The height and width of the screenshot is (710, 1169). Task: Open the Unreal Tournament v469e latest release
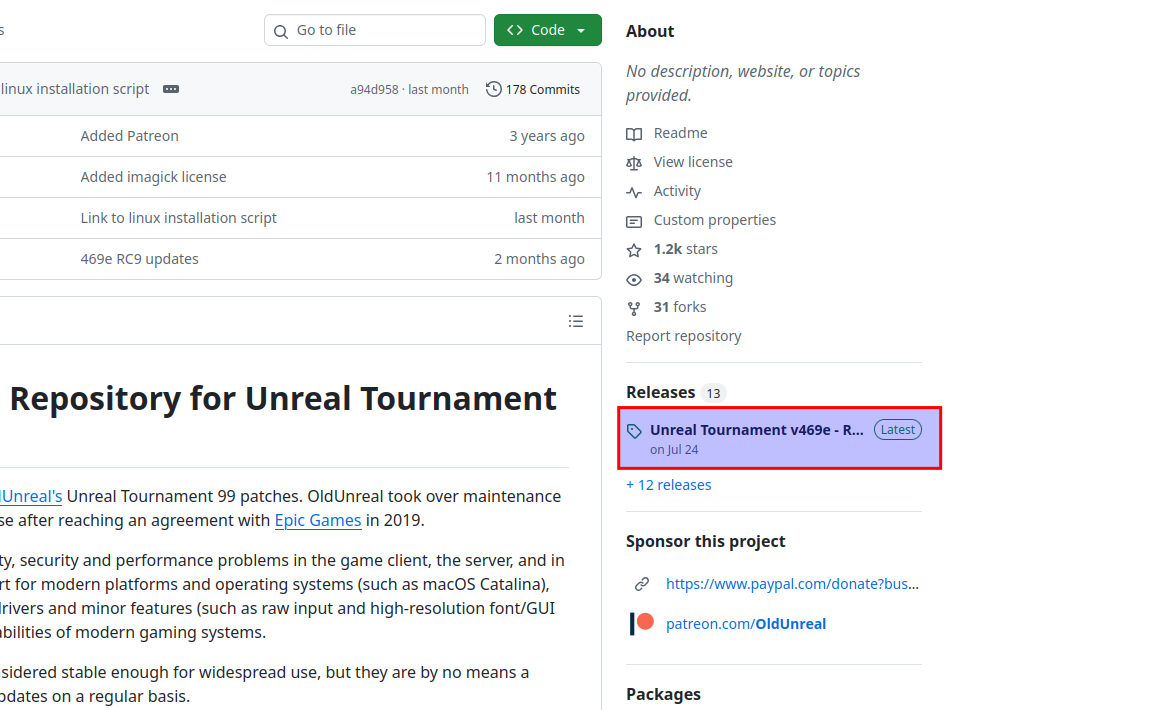(x=757, y=430)
